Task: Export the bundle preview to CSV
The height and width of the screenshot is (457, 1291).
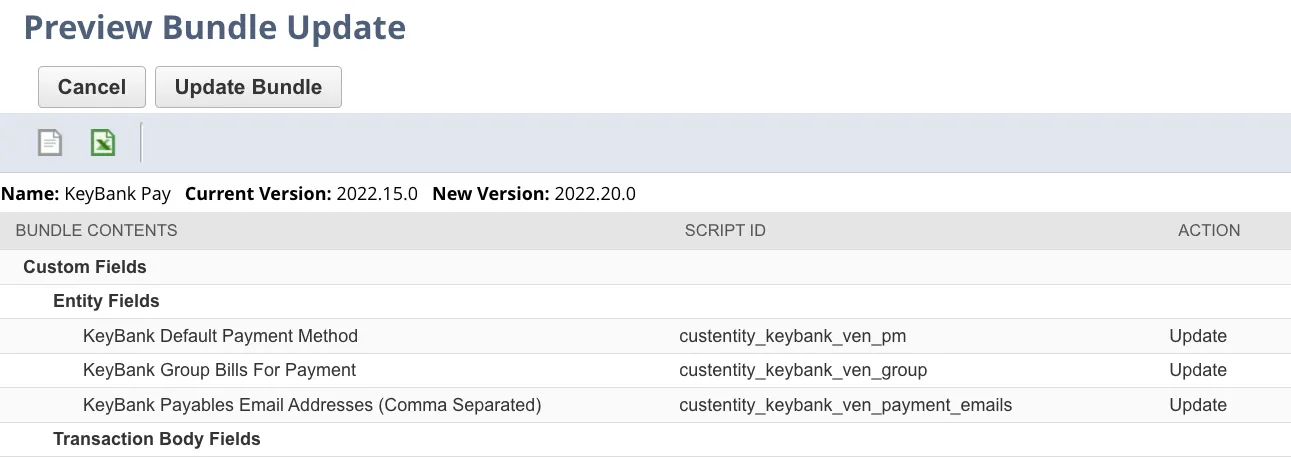Action: pos(50,143)
